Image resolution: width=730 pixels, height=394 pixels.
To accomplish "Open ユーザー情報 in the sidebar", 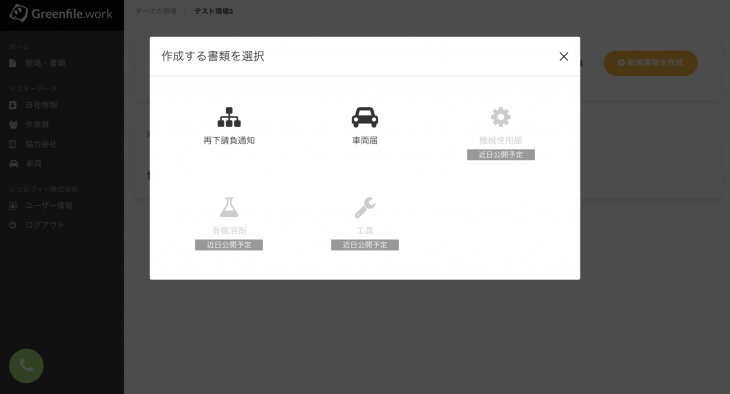I will coord(49,205).
